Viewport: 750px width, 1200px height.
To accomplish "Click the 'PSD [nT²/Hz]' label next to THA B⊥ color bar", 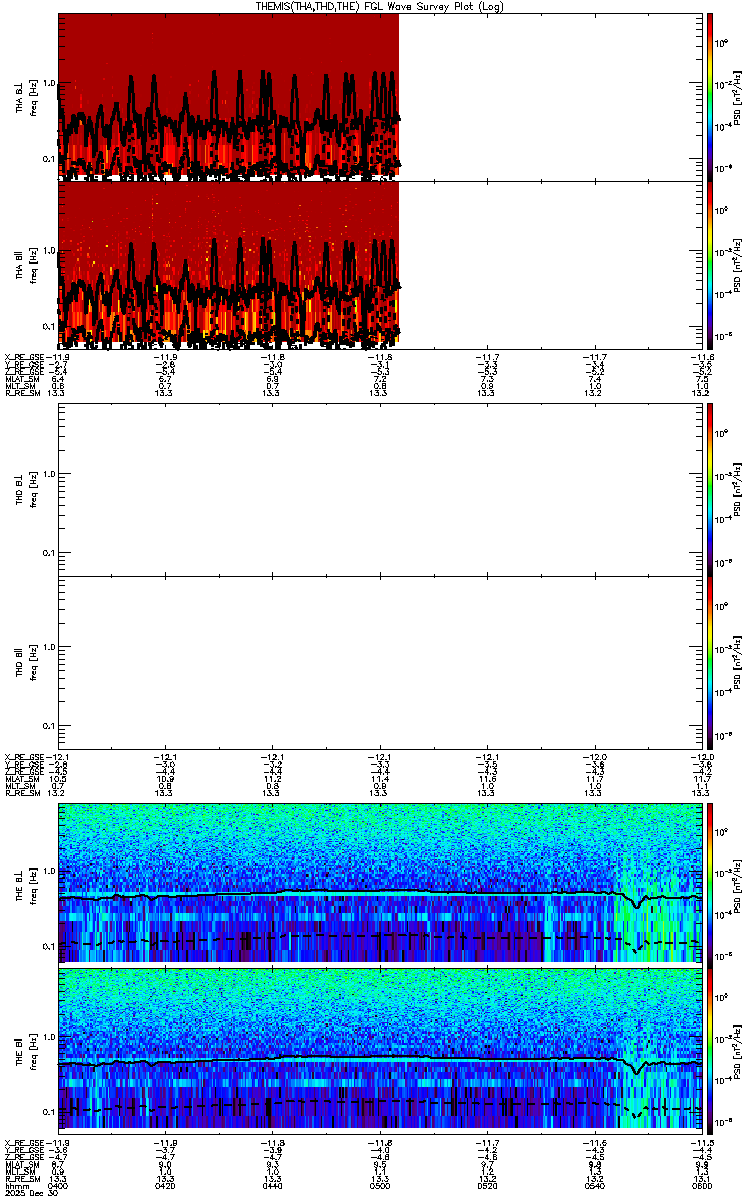I will coord(736,96).
